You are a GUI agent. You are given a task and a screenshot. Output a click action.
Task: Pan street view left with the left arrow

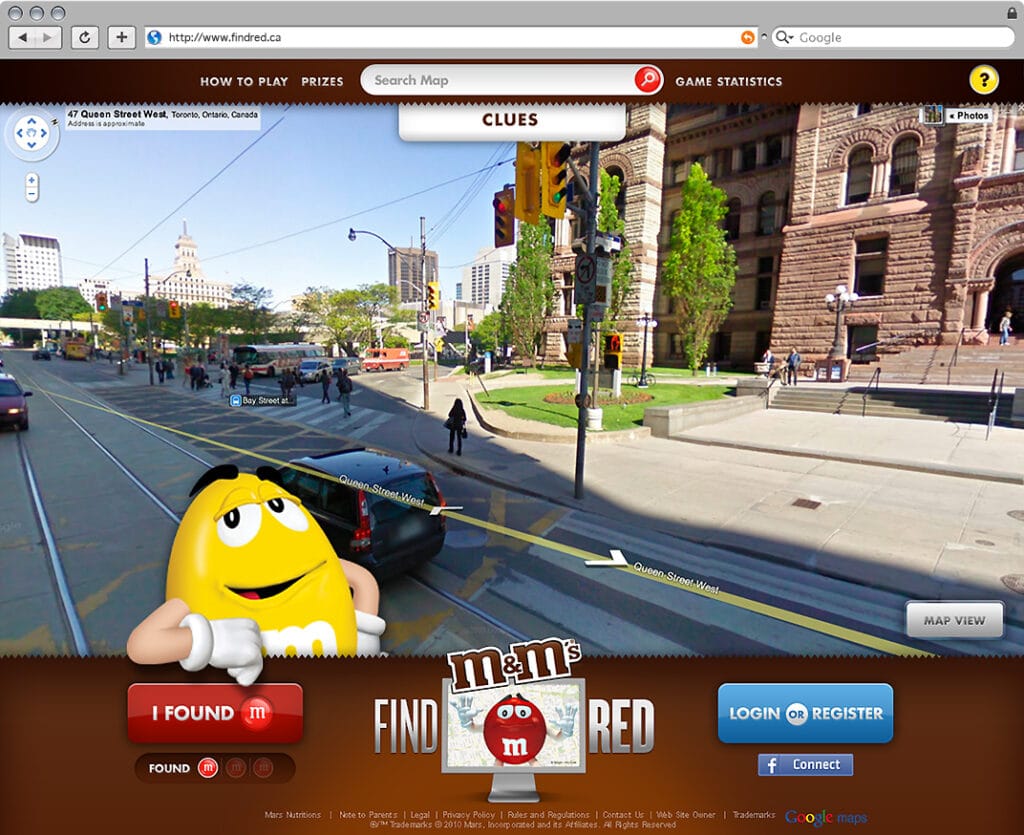[20, 133]
